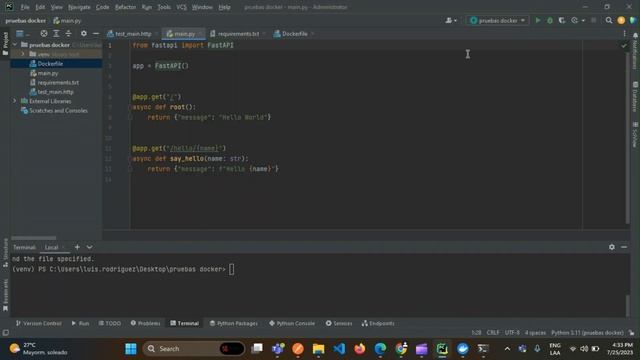This screenshot has width=640, height=360.
Task: Click the CRLF line separator status entry
Action: coord(493,333)
